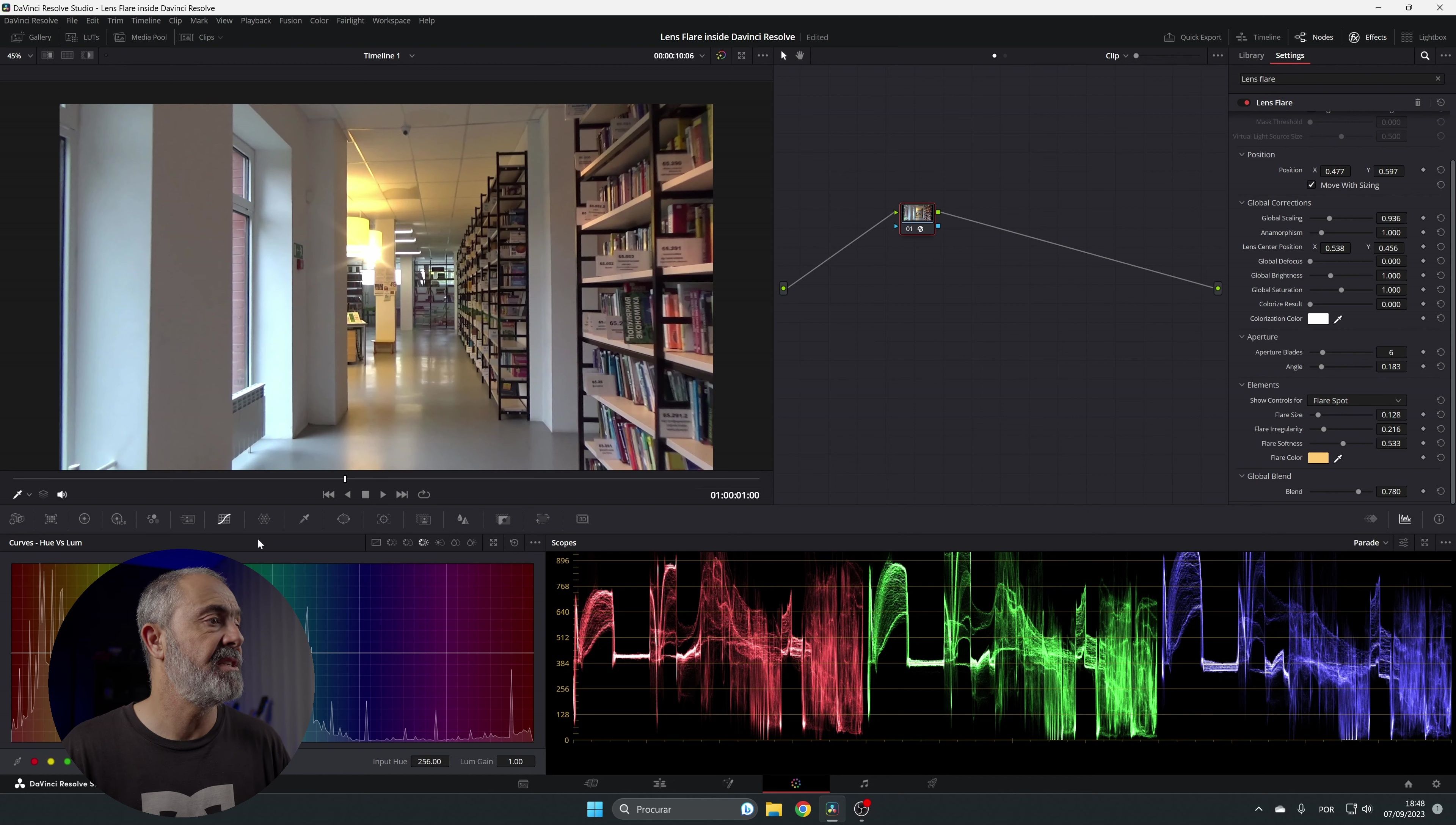Screen dimensions: 1456x825
Task: Open the Information palette icon
Action: (x=1439, y=519)
